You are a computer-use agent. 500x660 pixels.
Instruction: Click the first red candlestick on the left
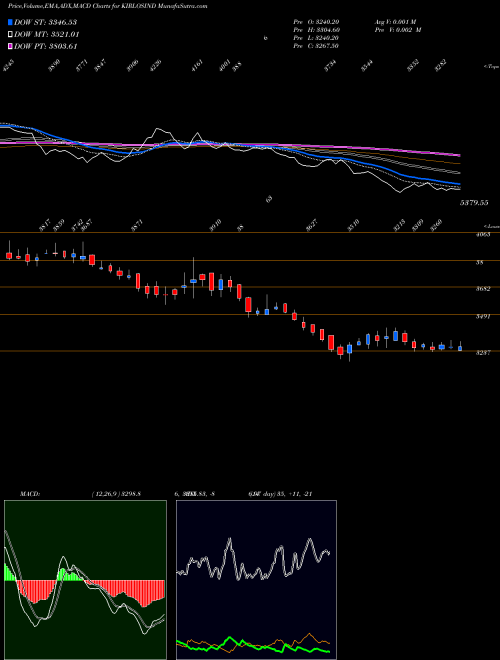(x=9, y=253)
